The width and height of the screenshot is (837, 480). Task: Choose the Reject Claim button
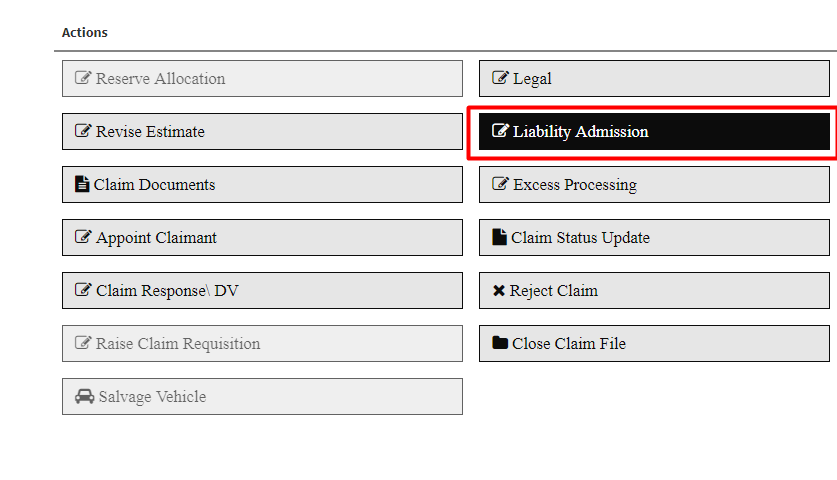(653, 291)
